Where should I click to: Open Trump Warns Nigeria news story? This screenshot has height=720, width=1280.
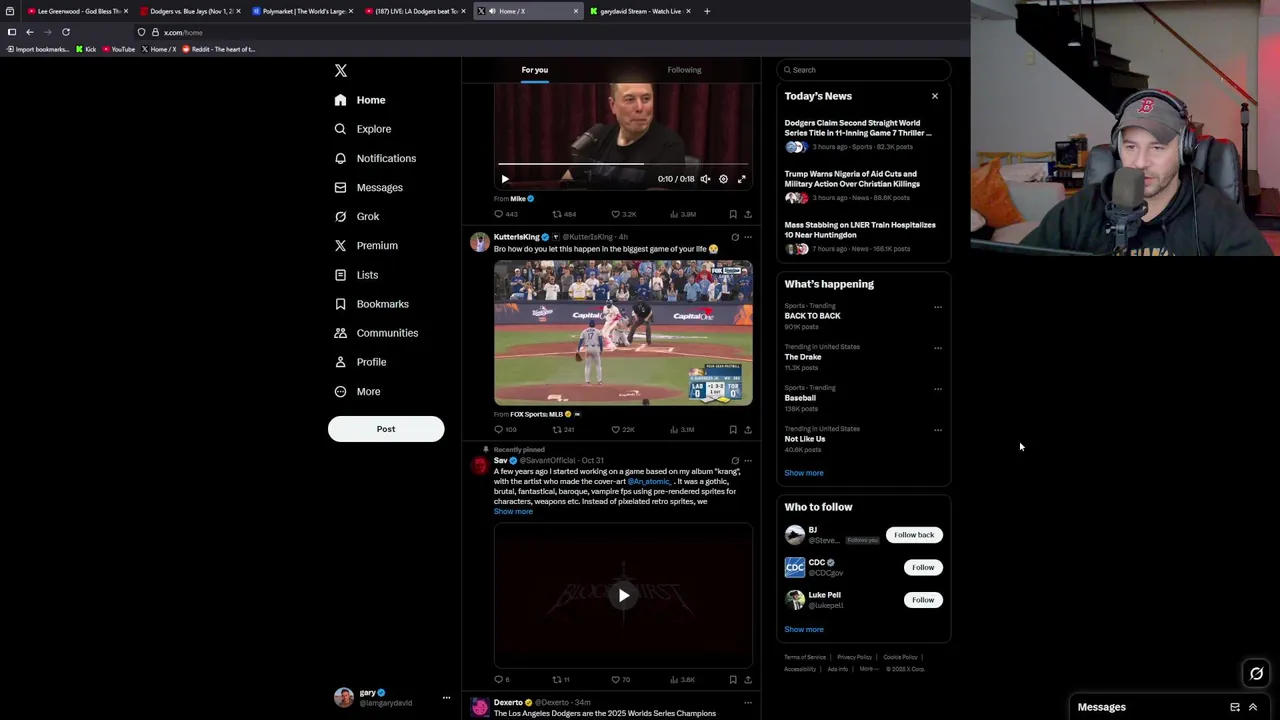click(862, 188)
